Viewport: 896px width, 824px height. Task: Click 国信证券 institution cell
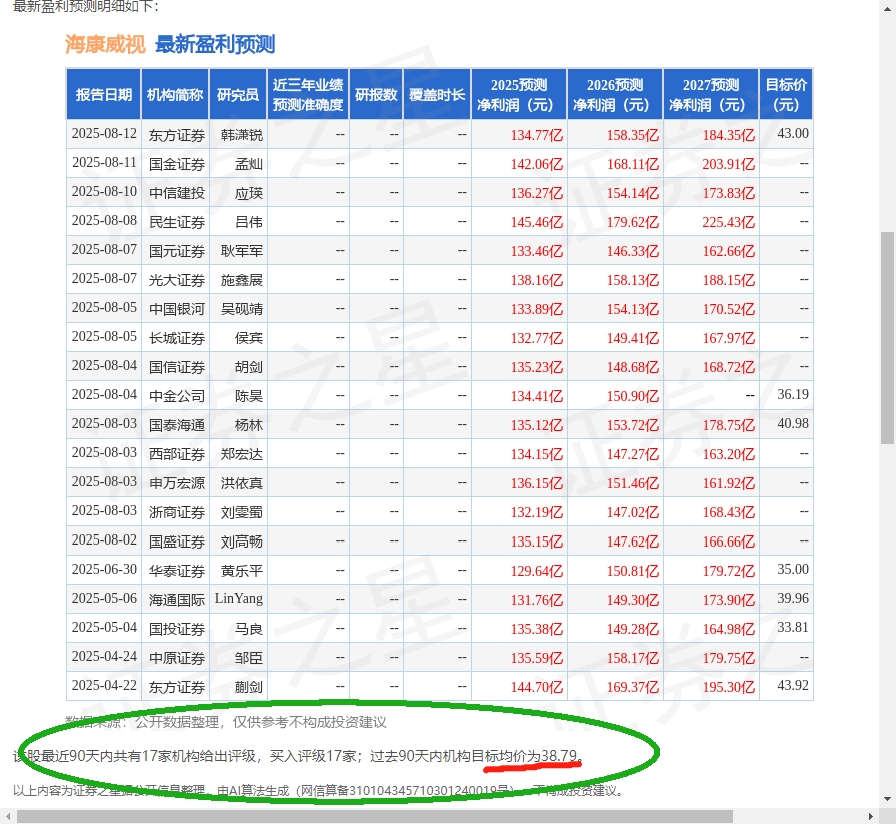coord(177,367)
